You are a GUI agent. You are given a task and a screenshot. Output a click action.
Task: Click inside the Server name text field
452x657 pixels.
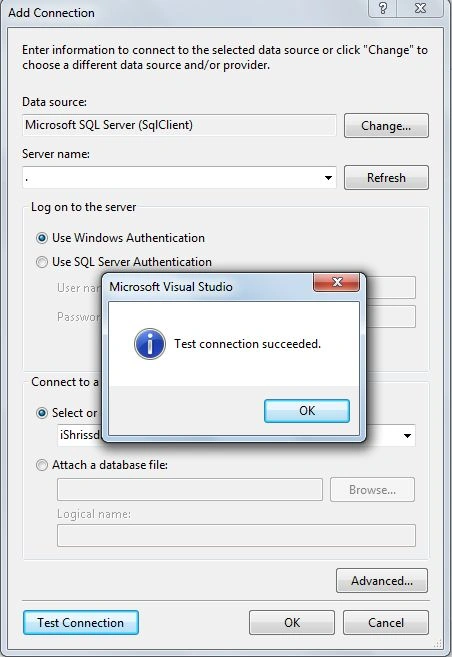[x=172, y=178]
